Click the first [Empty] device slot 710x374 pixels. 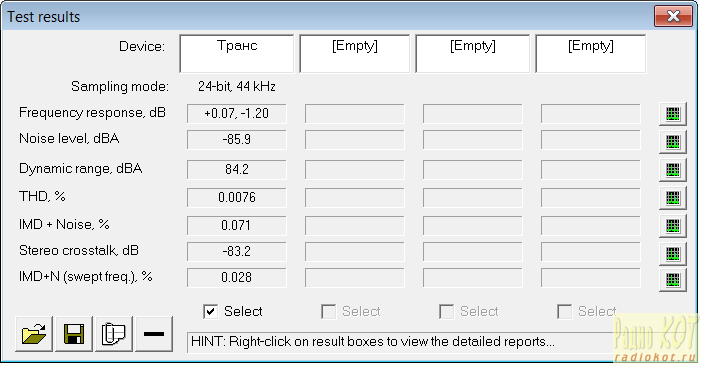tap(355, 53)
